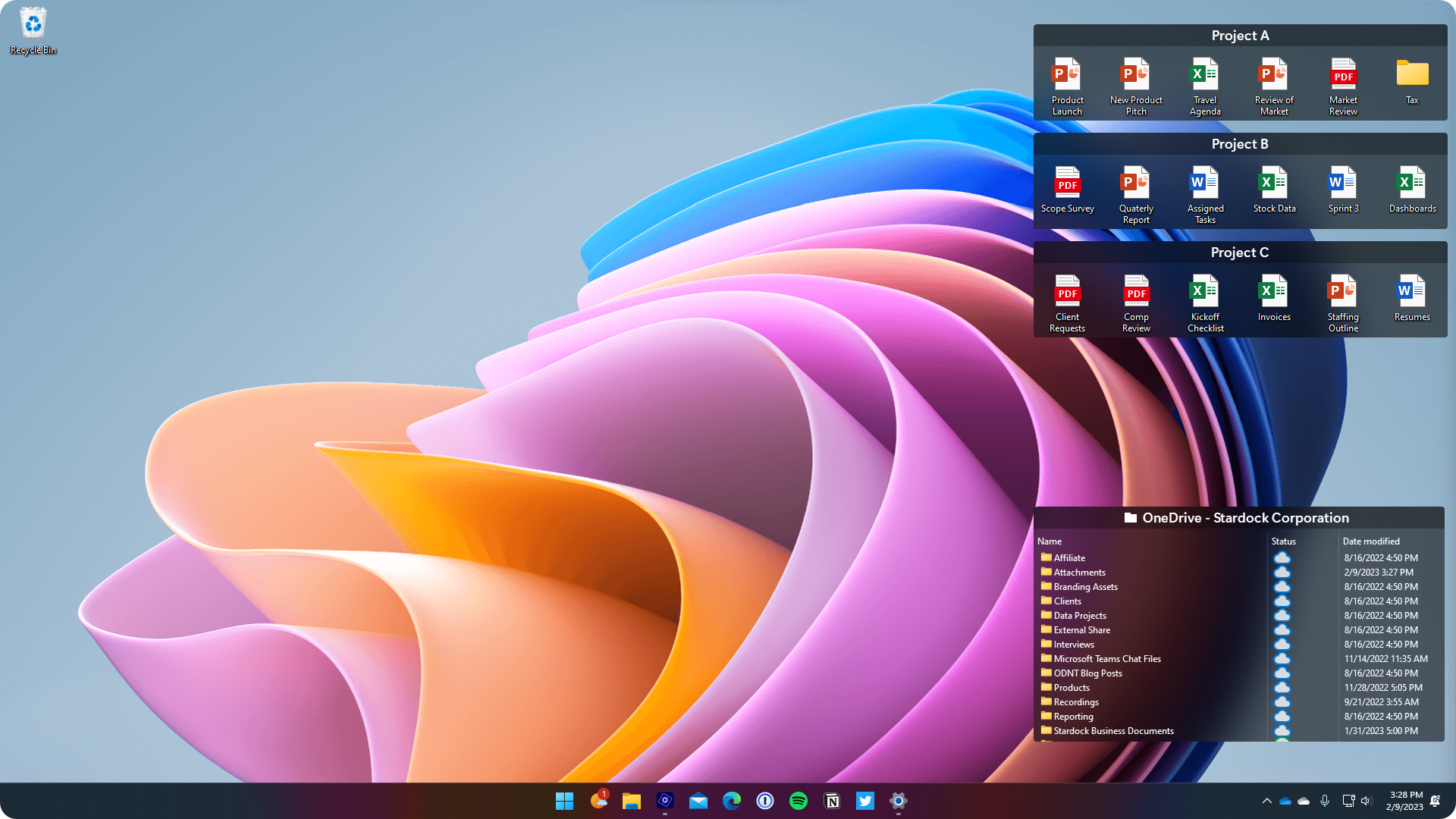Image resolution: width=1456 pixels, height=819 pixels.
Task: Toggle the cloud sync status for Attachments
Action: pos(1282,572)
